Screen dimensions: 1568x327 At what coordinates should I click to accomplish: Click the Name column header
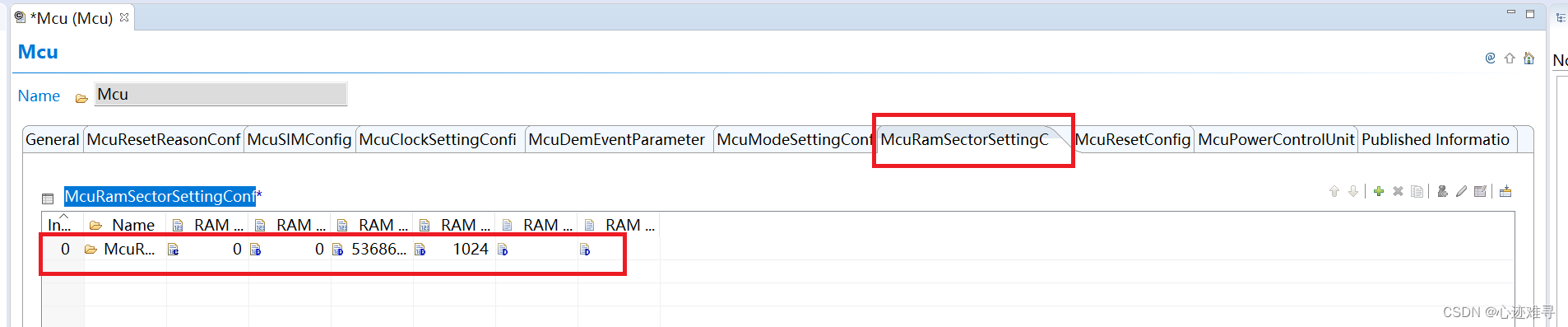tap(125, 225)
